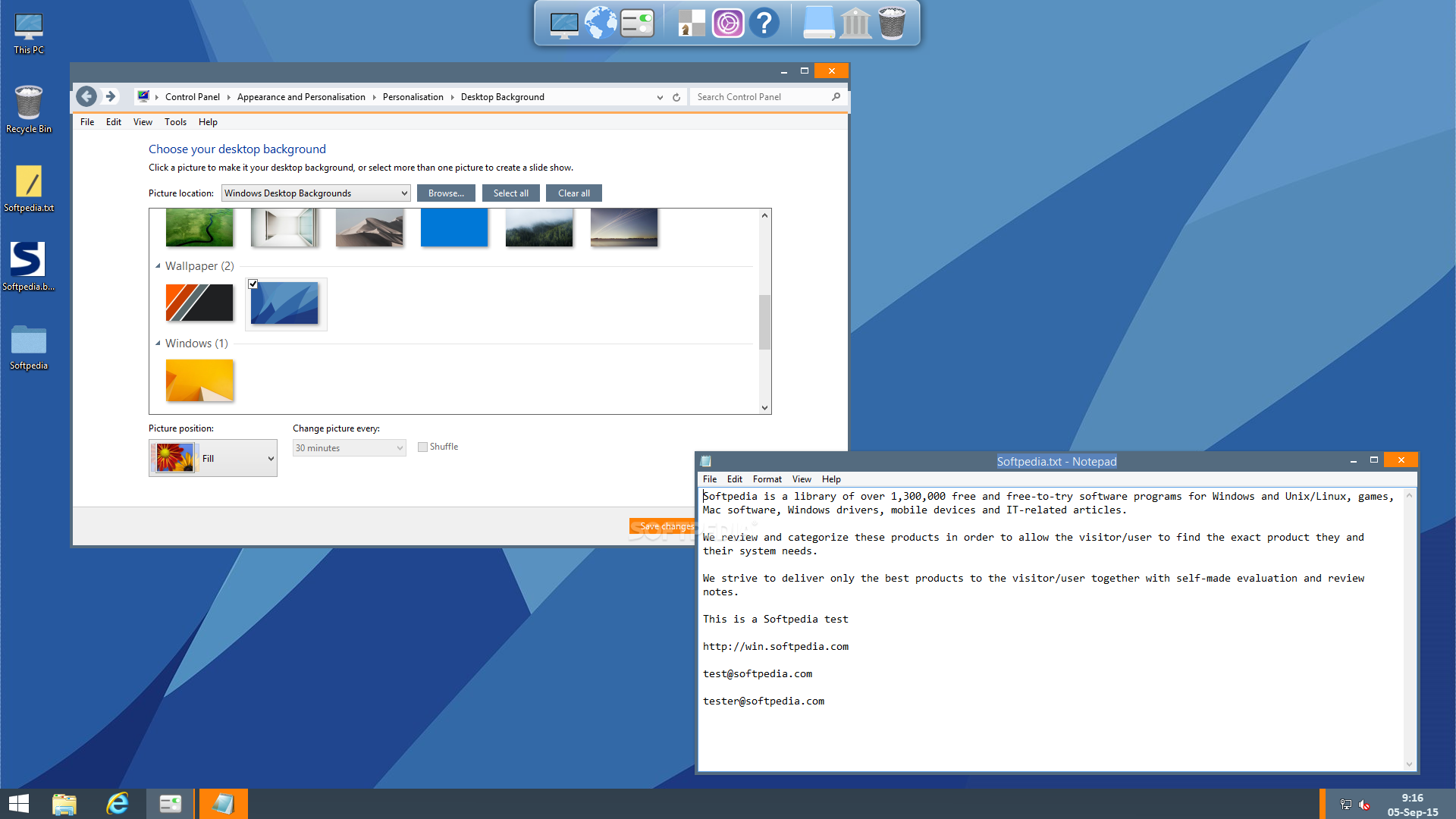Enable the Shuffle checkbox
Screen dimensions: 1456x819
point(422,447)
